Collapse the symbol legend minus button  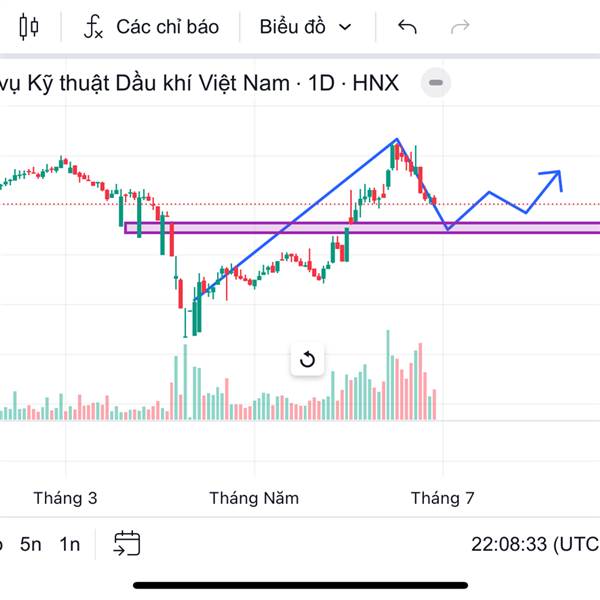click(436, 83)
